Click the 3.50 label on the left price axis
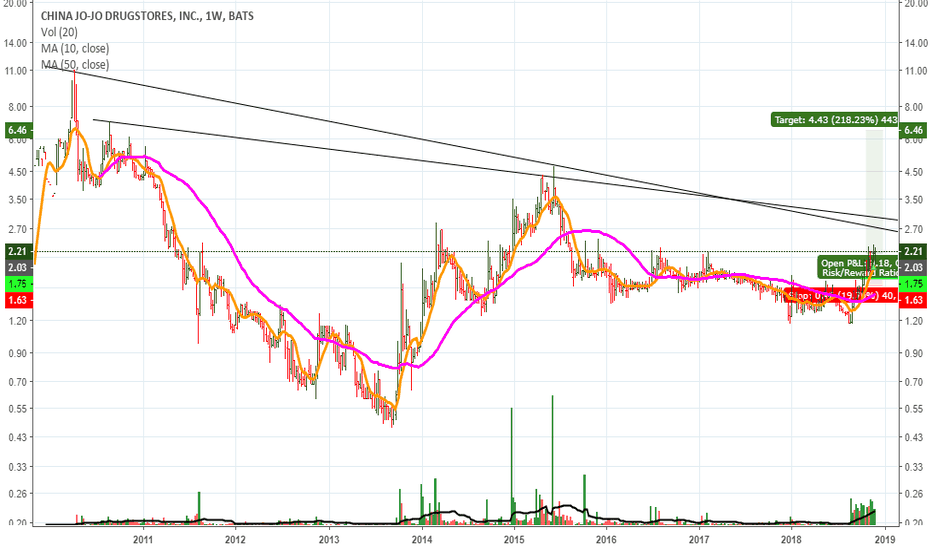 [x=18, y=200]
